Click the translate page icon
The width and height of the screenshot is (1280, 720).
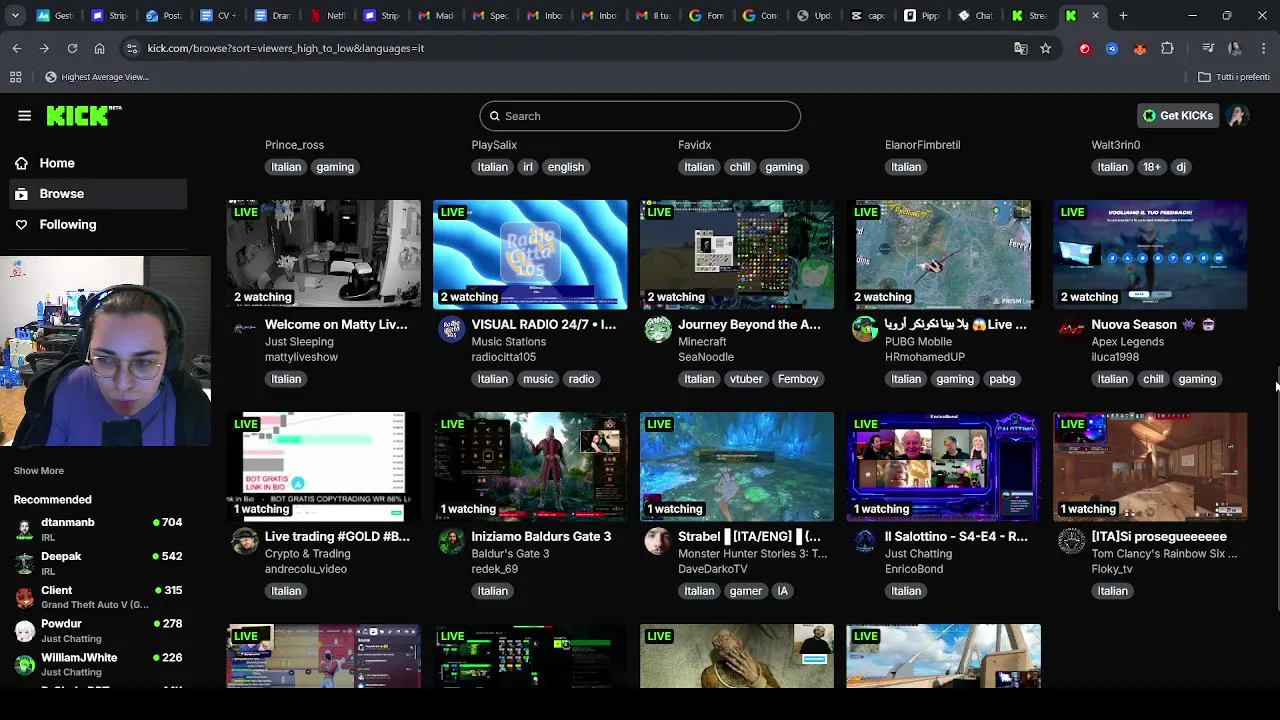(1020, 48)
